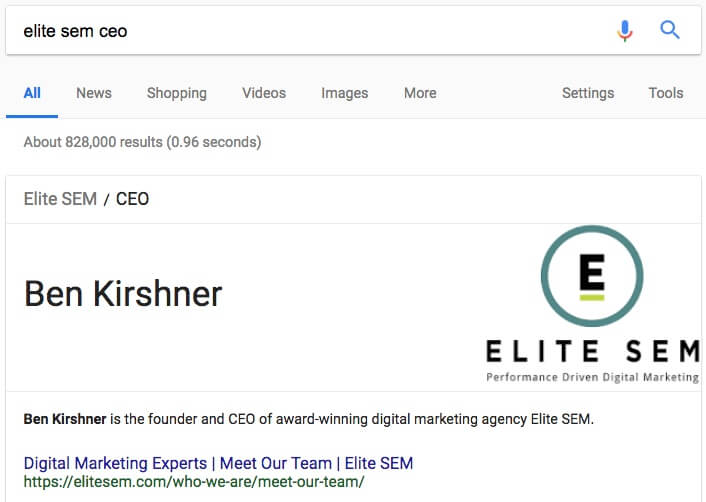Open the Settings dropdown
Viewport: 706px width, 502px height.
(588, 93)
